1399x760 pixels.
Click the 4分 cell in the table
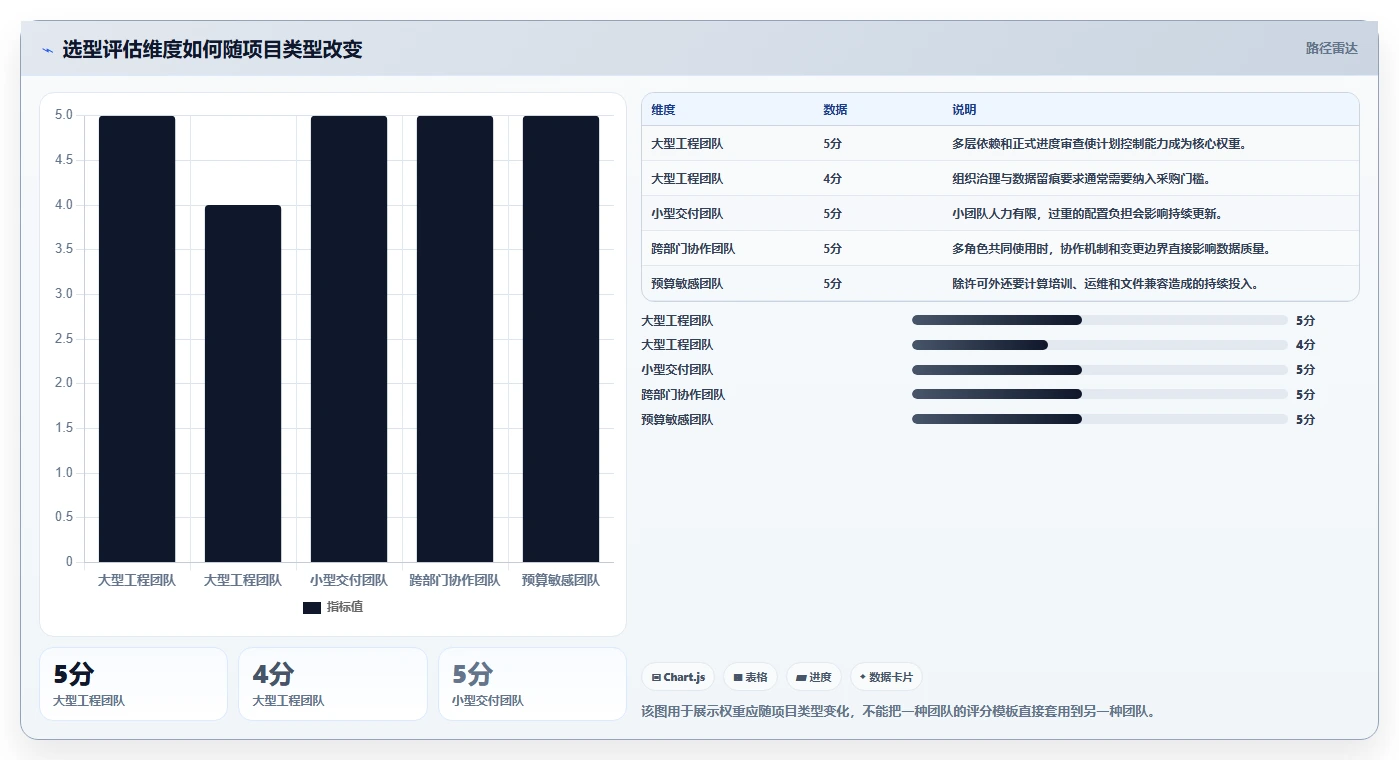pos(832,179)
